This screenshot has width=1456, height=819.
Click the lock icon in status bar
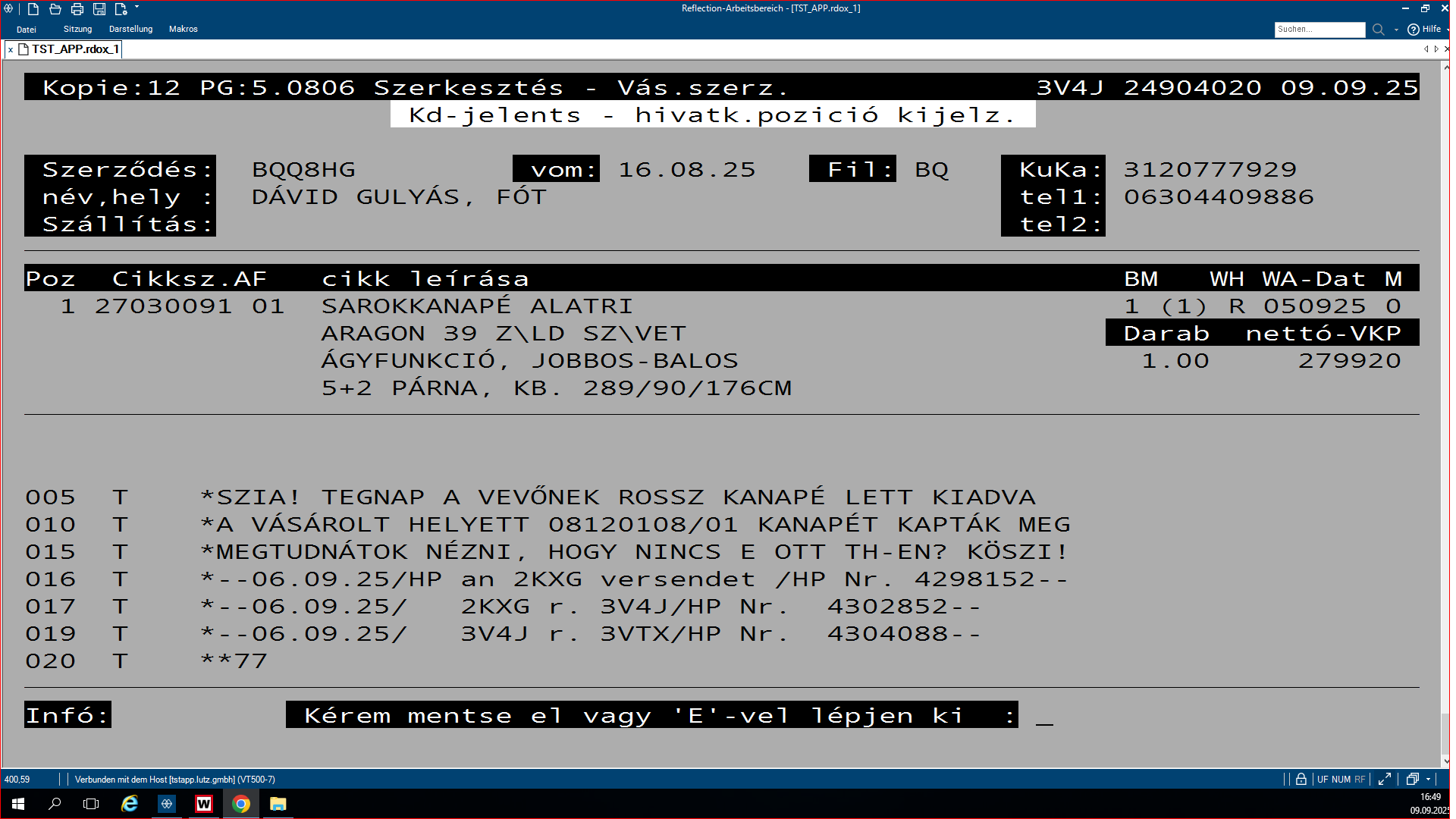(1301, 779)
